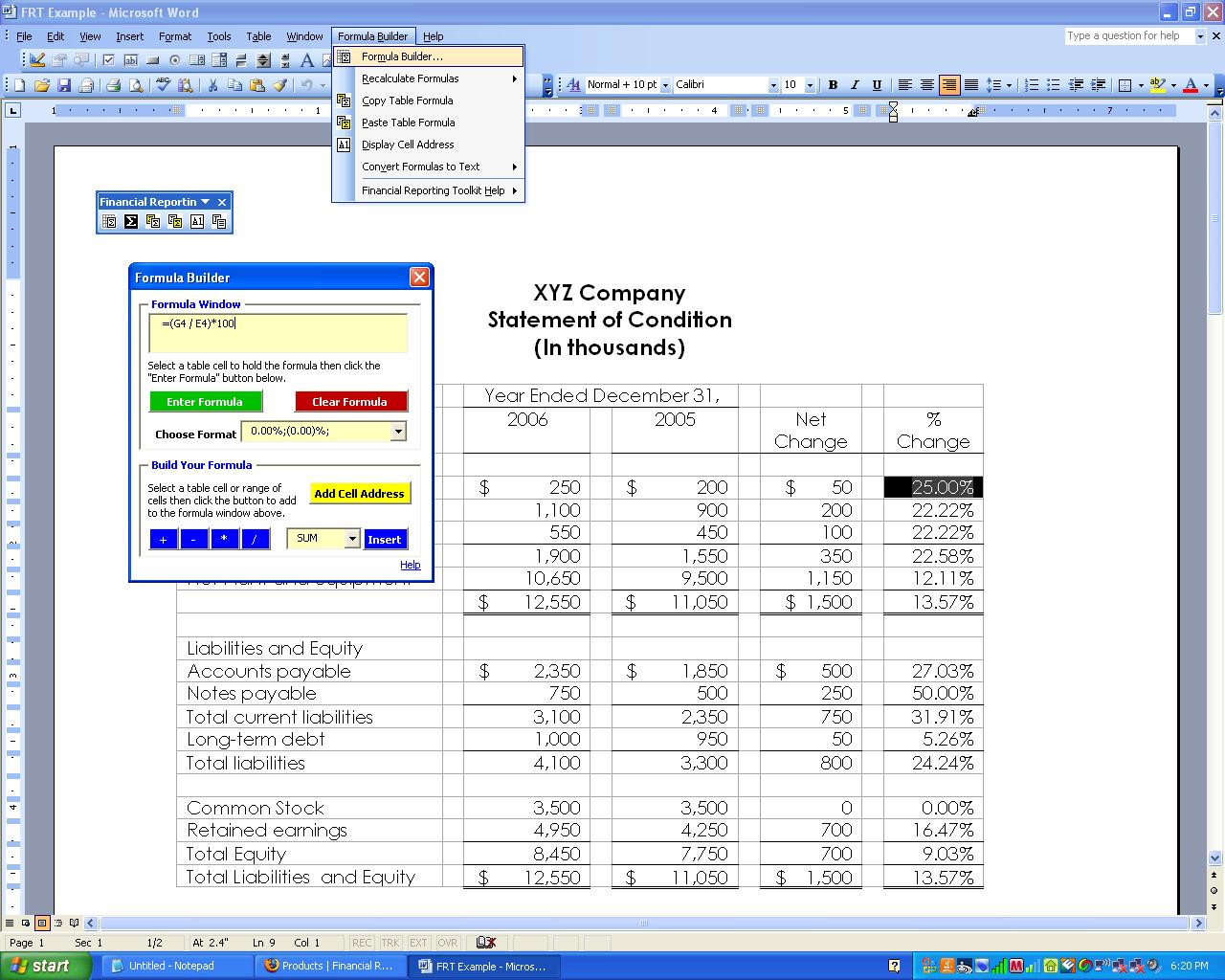
Task: Select the Format Painter brush
Action: [x=279, y=85]
